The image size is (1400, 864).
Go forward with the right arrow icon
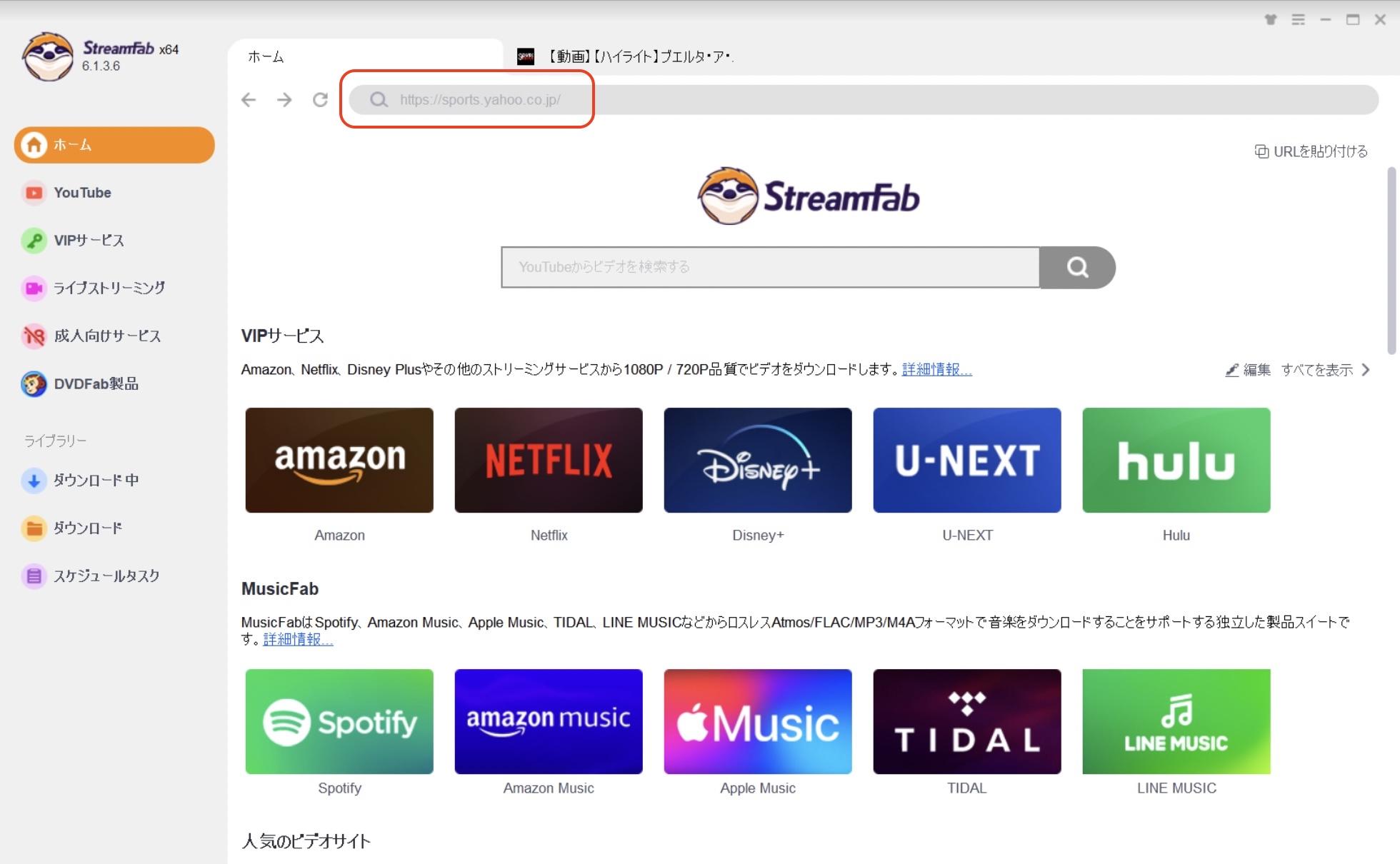click(284, 100)
